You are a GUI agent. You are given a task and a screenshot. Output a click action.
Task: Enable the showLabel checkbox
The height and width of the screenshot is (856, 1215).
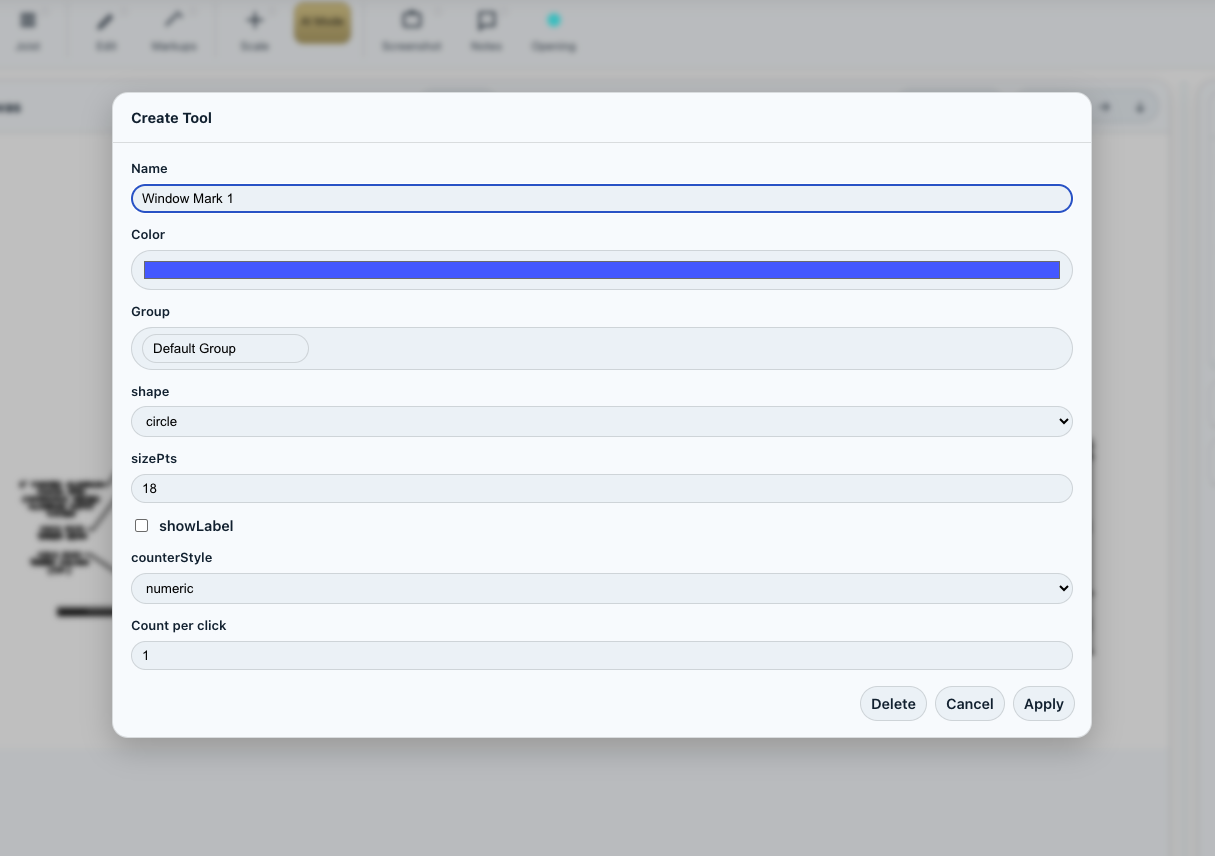142,526
